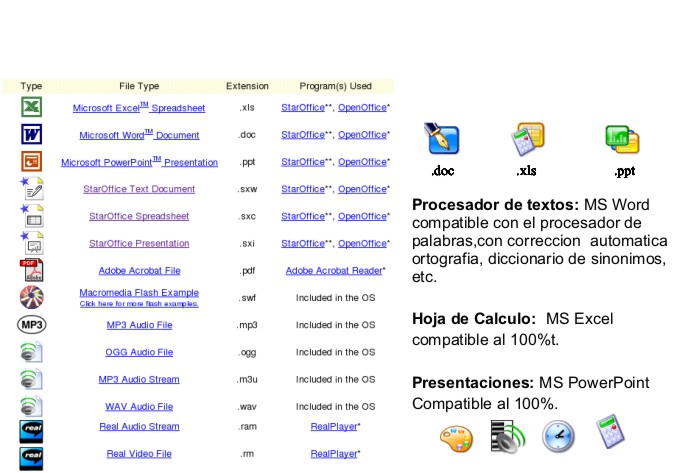This screenshot has width=675, height=473.
Task: Click the Procesador de textos heading
Action: [495, 204]
